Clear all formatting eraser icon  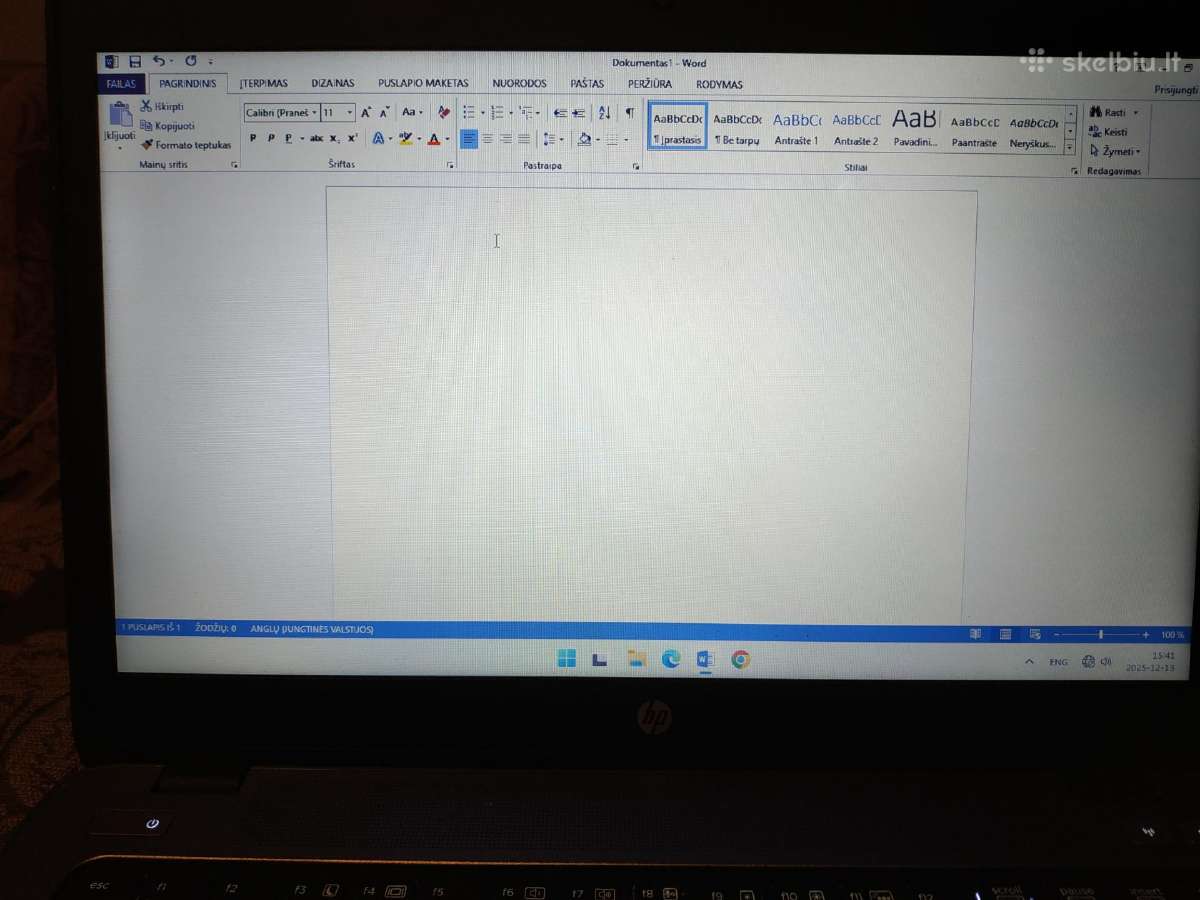(444, 113)
